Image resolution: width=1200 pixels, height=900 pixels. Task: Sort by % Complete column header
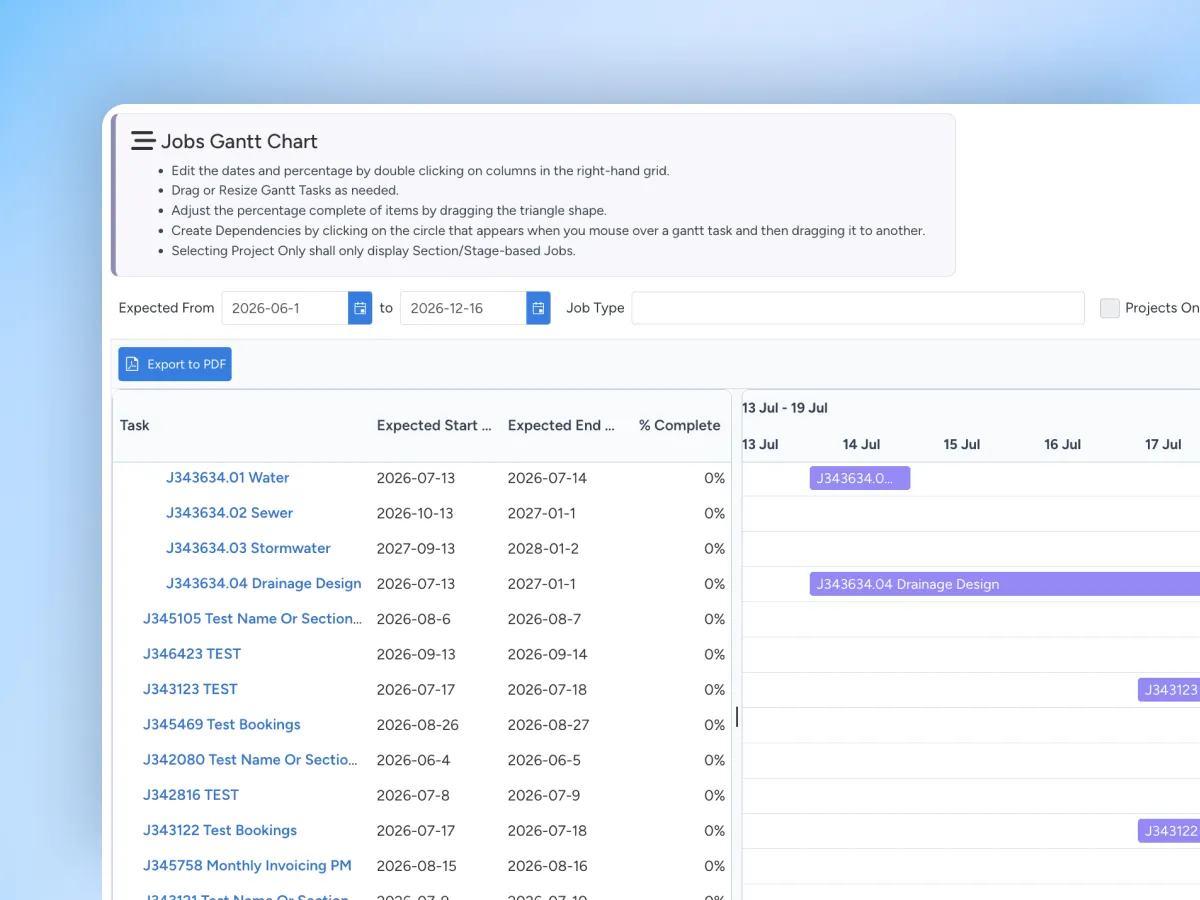click(680, 425)
